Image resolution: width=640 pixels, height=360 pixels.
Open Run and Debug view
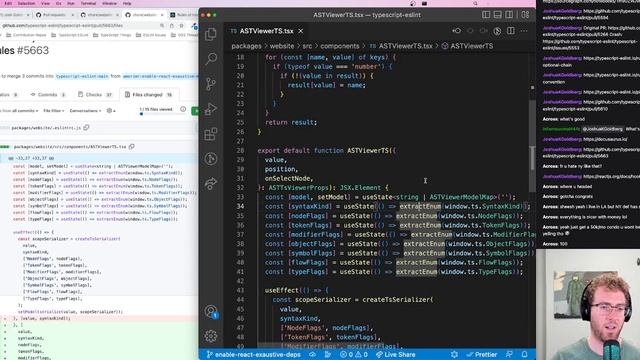click(211, 109)
